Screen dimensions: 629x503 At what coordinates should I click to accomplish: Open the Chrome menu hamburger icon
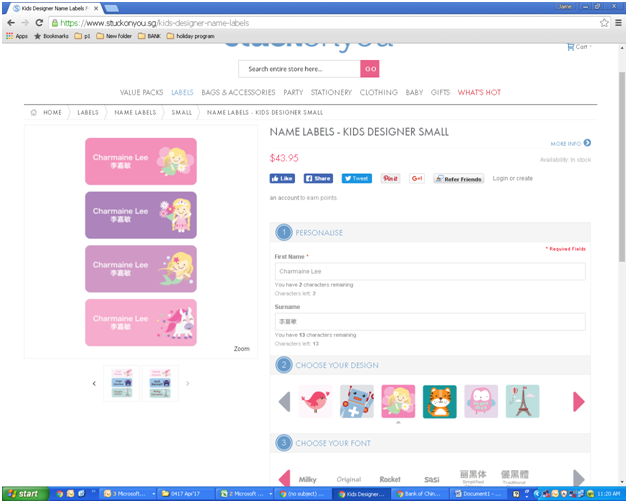tap(619, 23)
